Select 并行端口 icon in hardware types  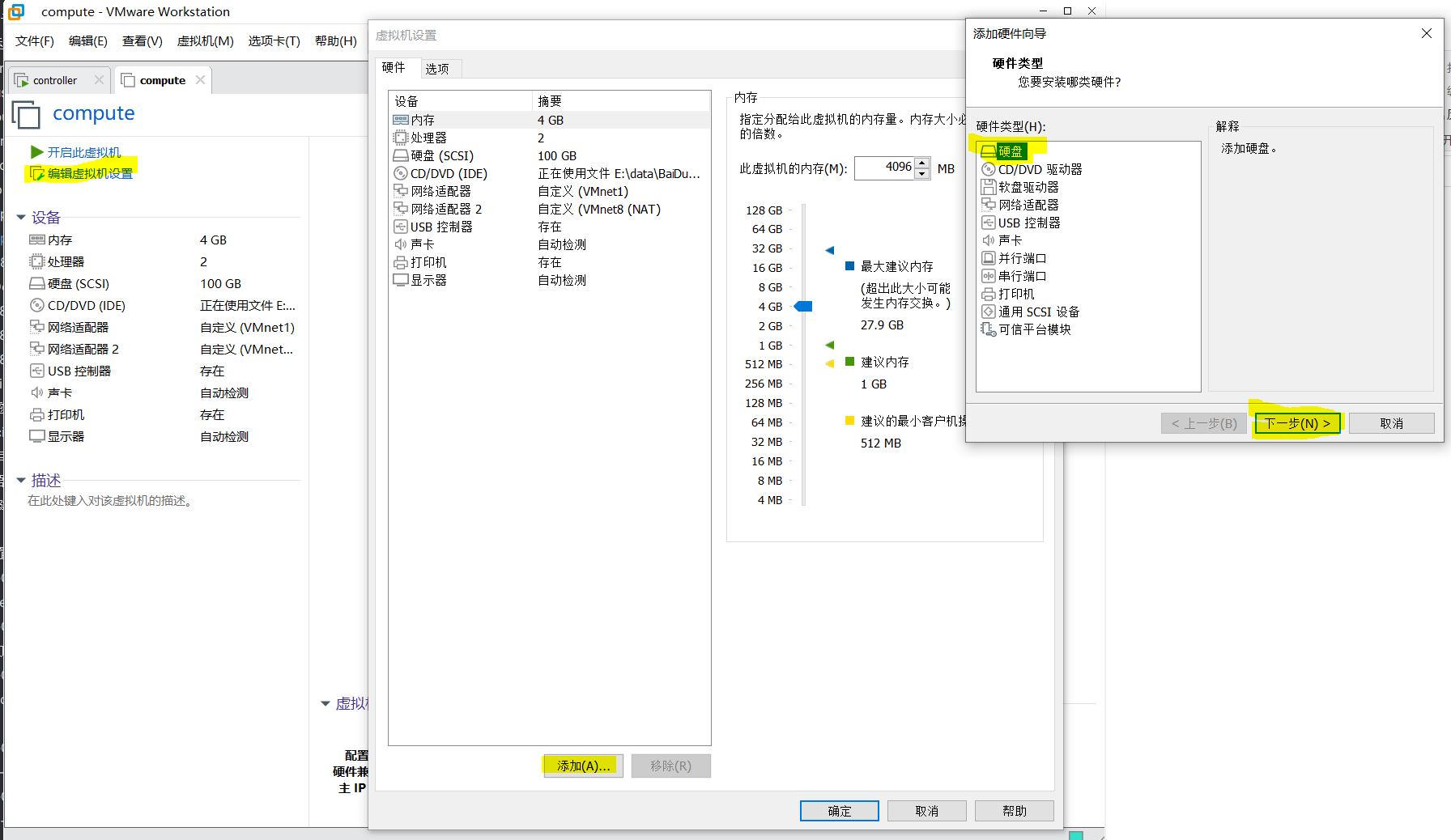point(988,258)
